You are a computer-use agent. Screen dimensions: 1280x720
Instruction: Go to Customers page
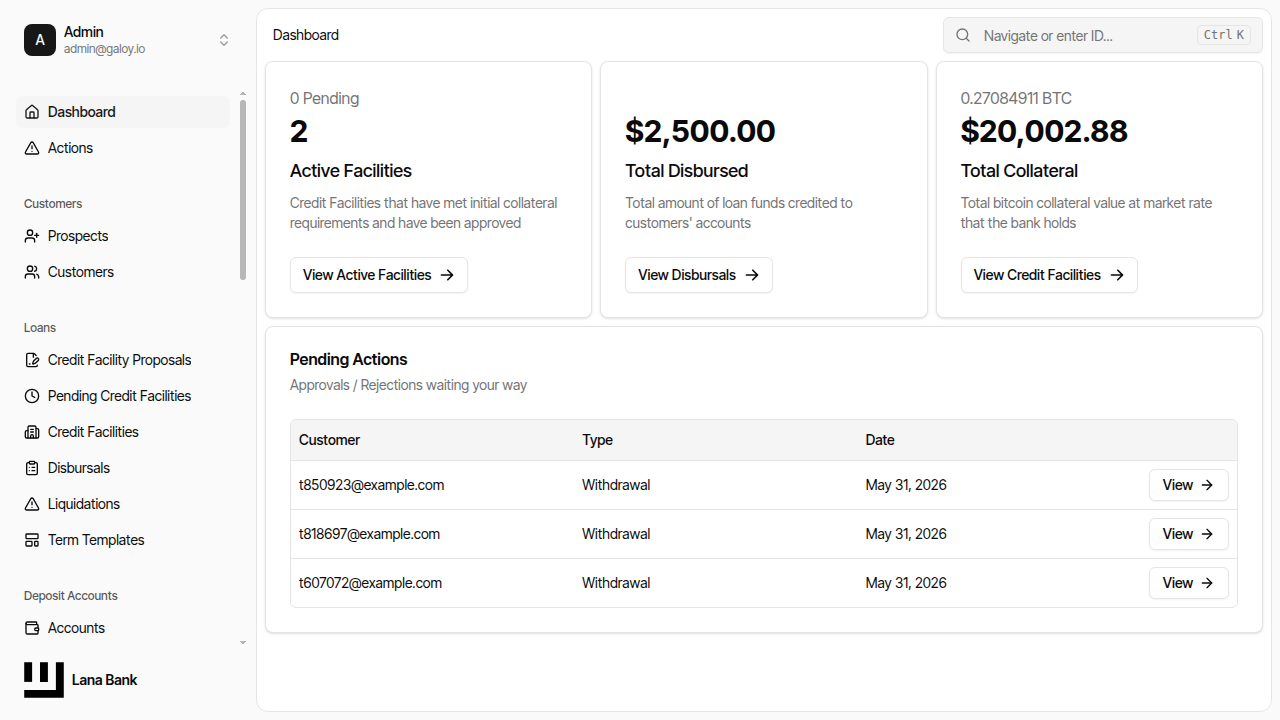coord(123,272)
